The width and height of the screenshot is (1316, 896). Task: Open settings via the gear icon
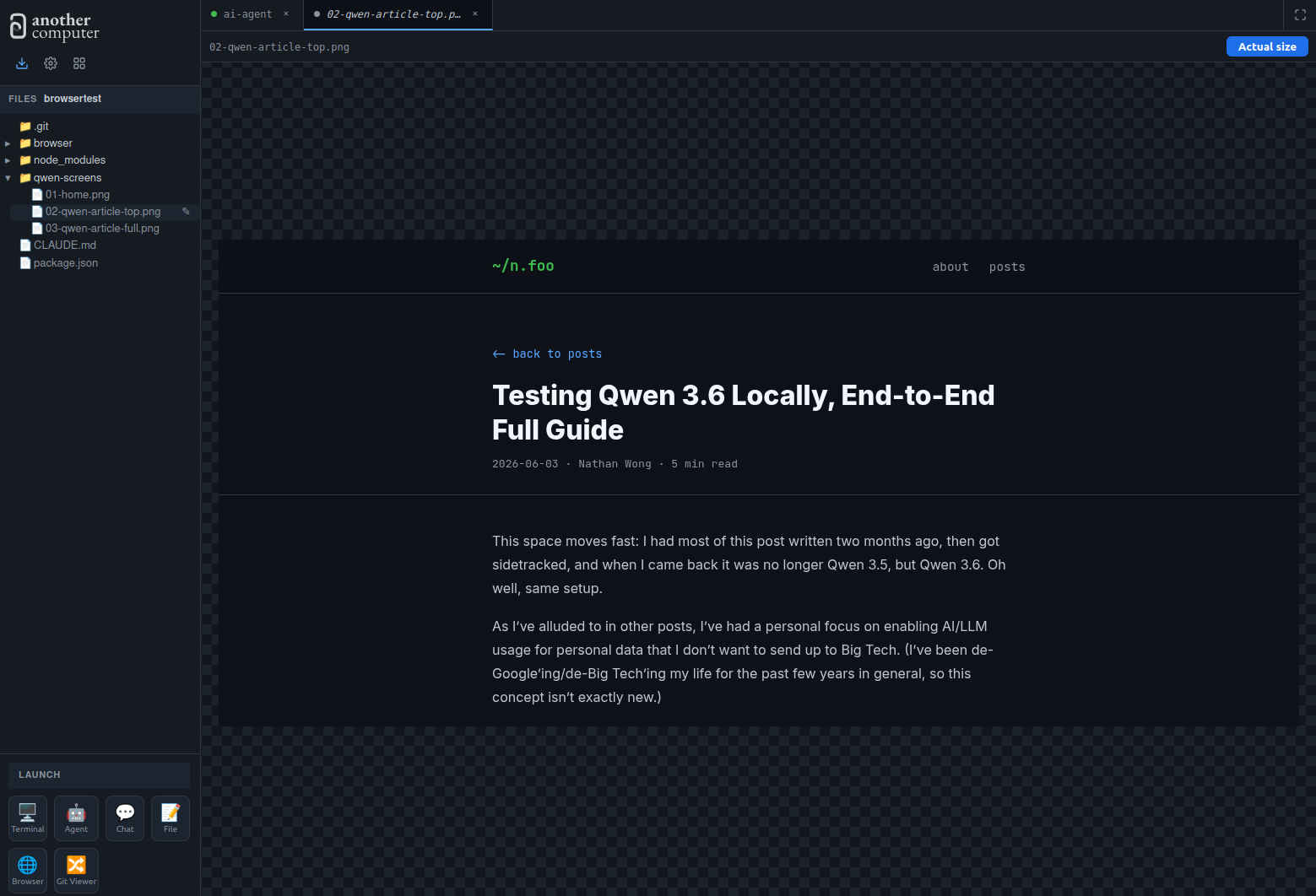[51, 63]
